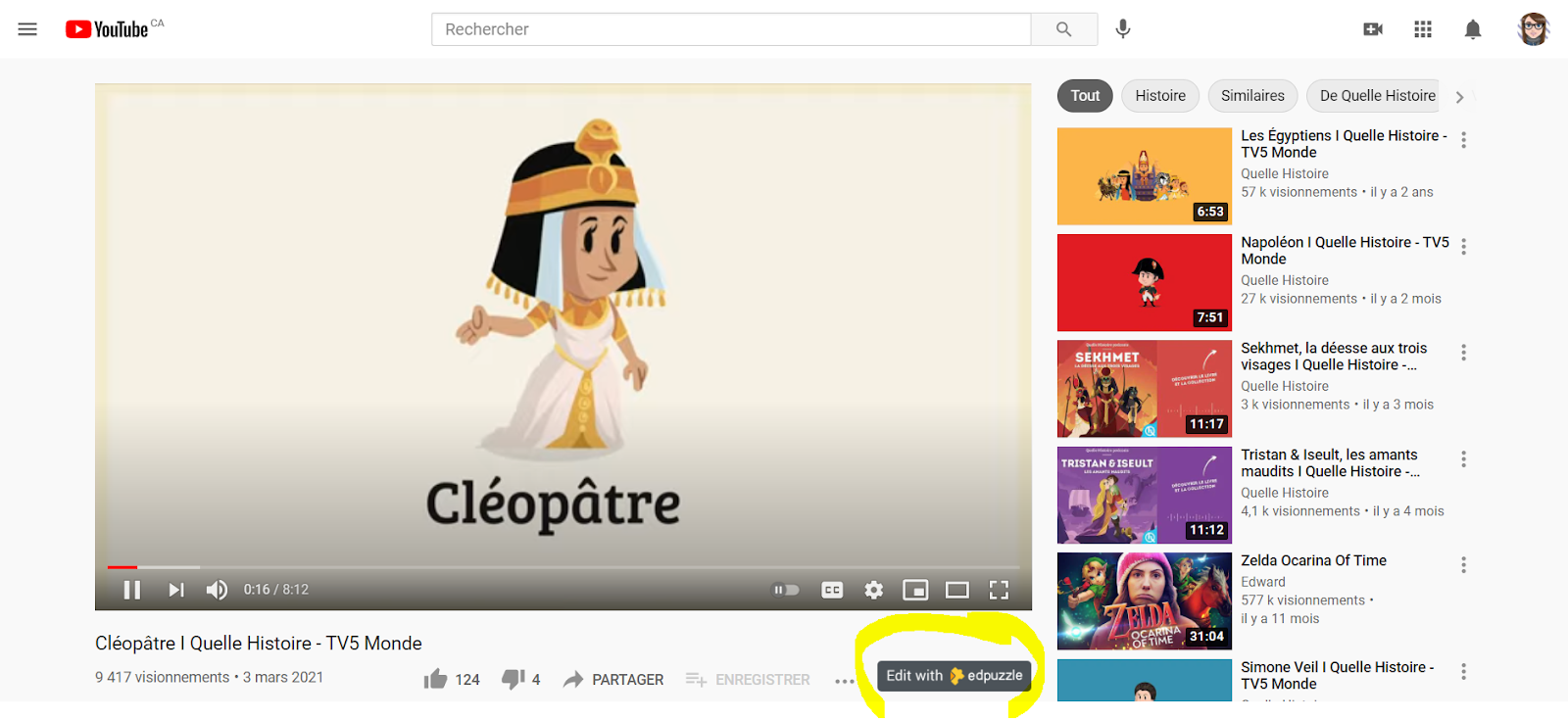Viewport: 1568px width, 719px height.
Task: Open the Les Égyptiens video thumbnail
Action: pos(1144,176)
